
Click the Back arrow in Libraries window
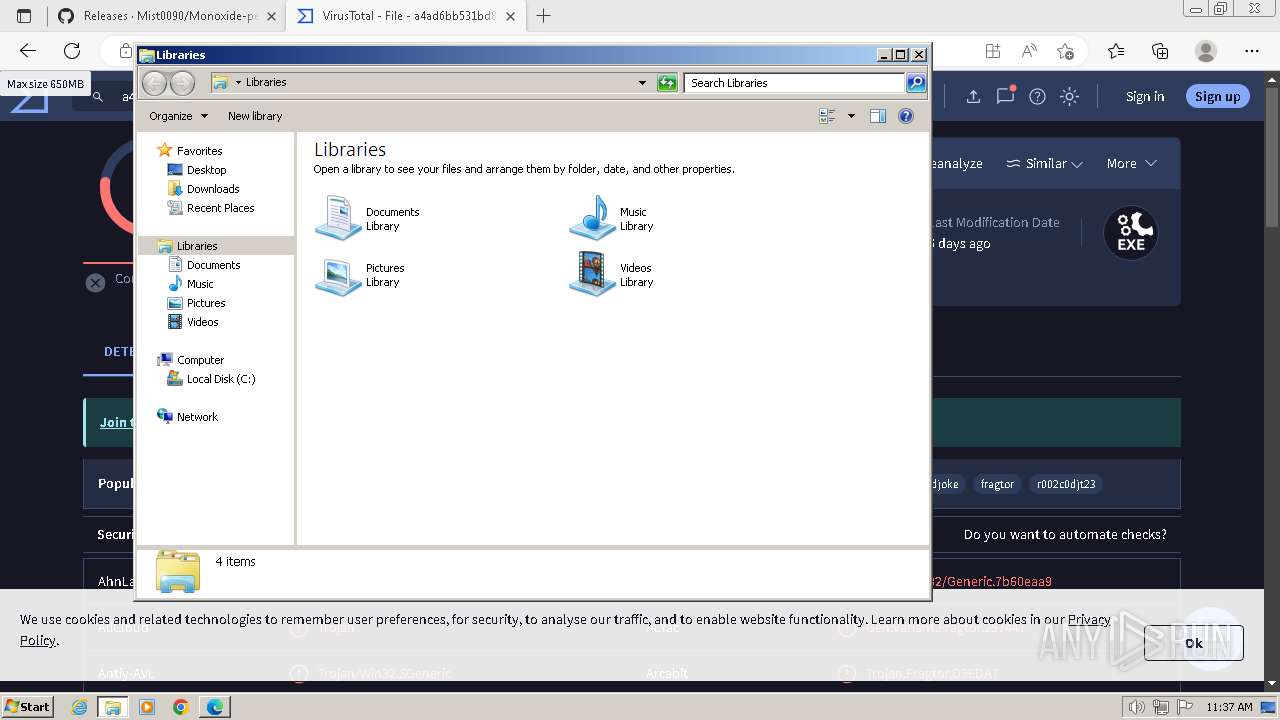pyautogui.click(x=154, y=83)
